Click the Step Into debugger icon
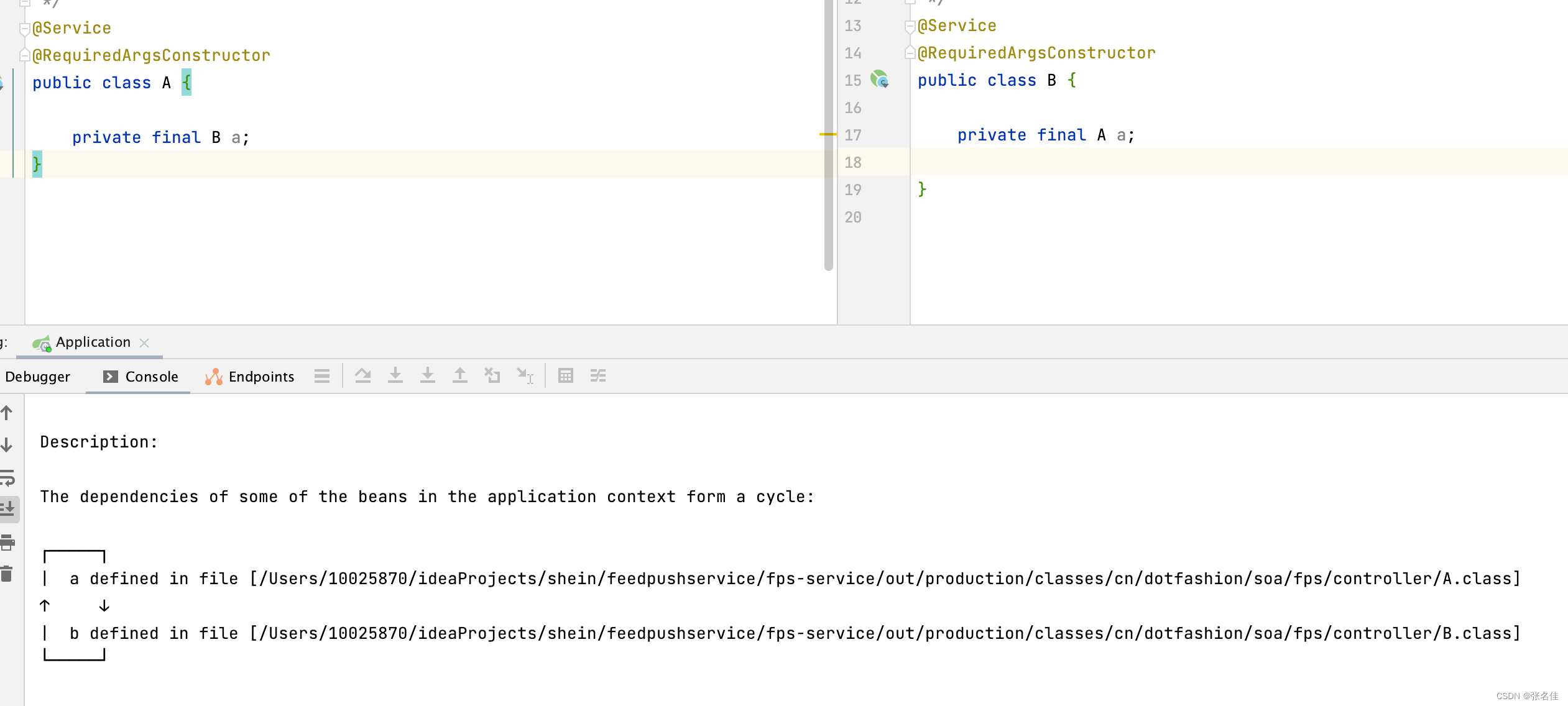This screenshot has width=1568, height=706. pos(395,376)
